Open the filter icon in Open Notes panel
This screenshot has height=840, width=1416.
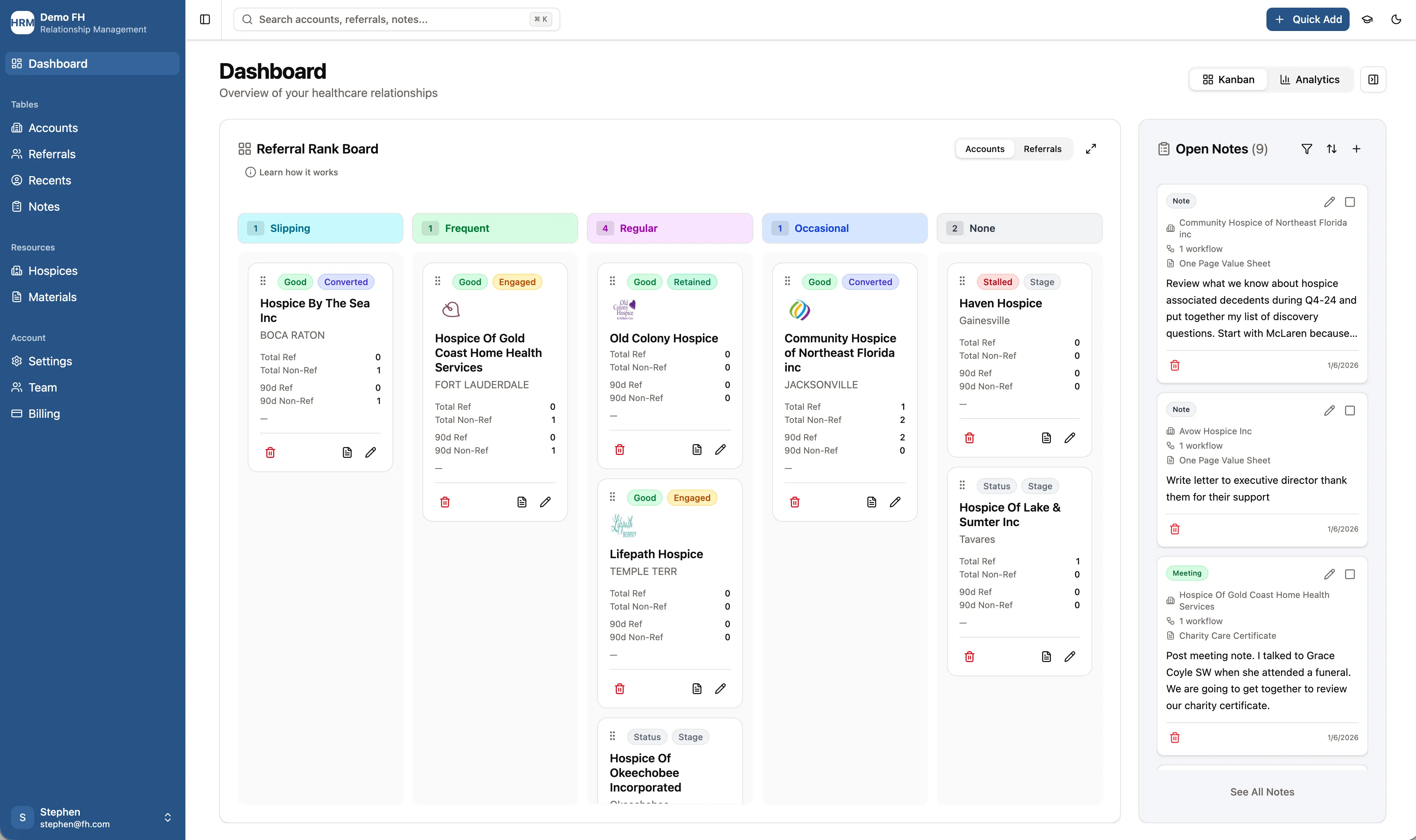[1307, 148]
